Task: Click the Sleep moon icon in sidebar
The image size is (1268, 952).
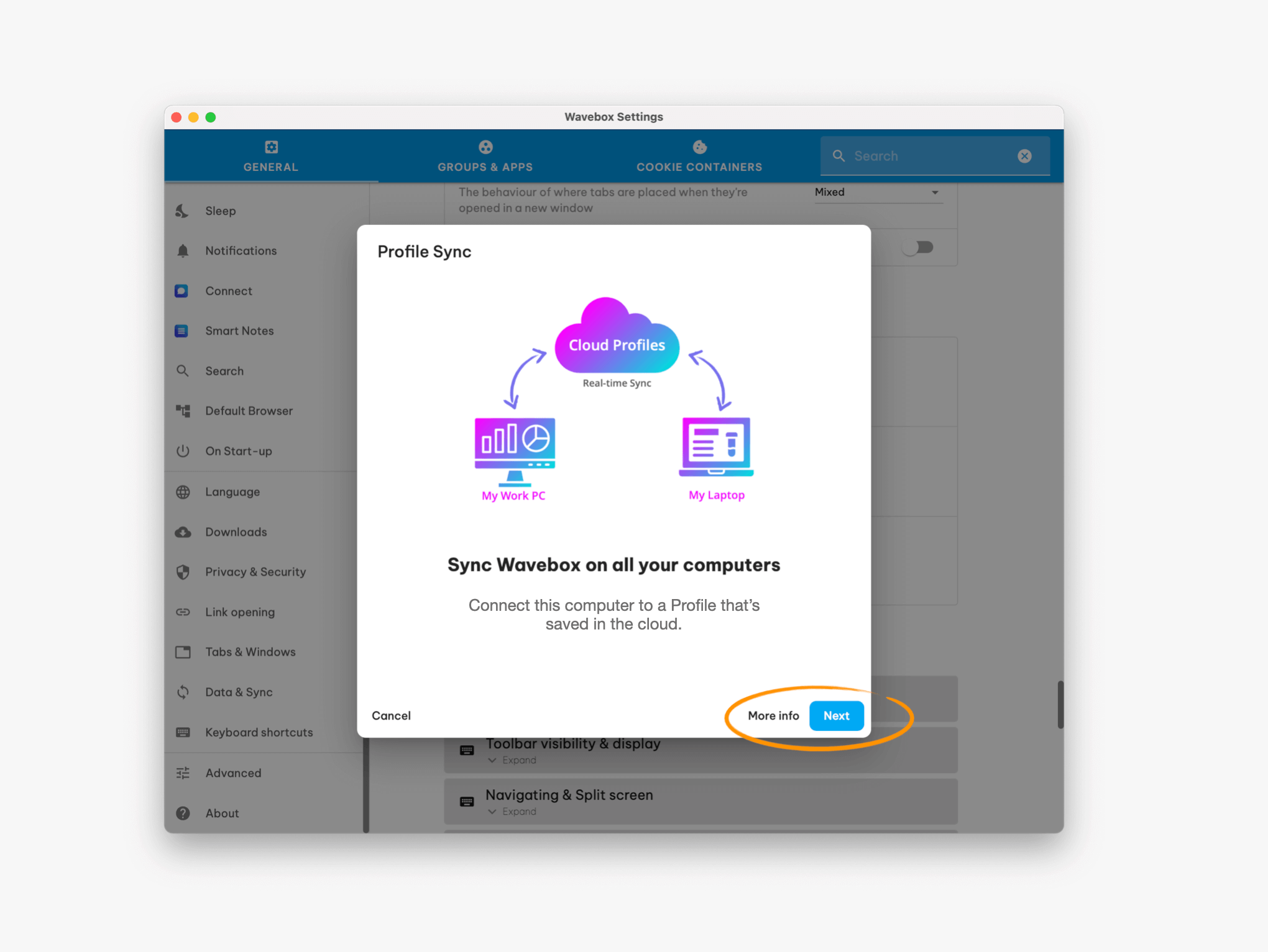Action: pos(182,211)
